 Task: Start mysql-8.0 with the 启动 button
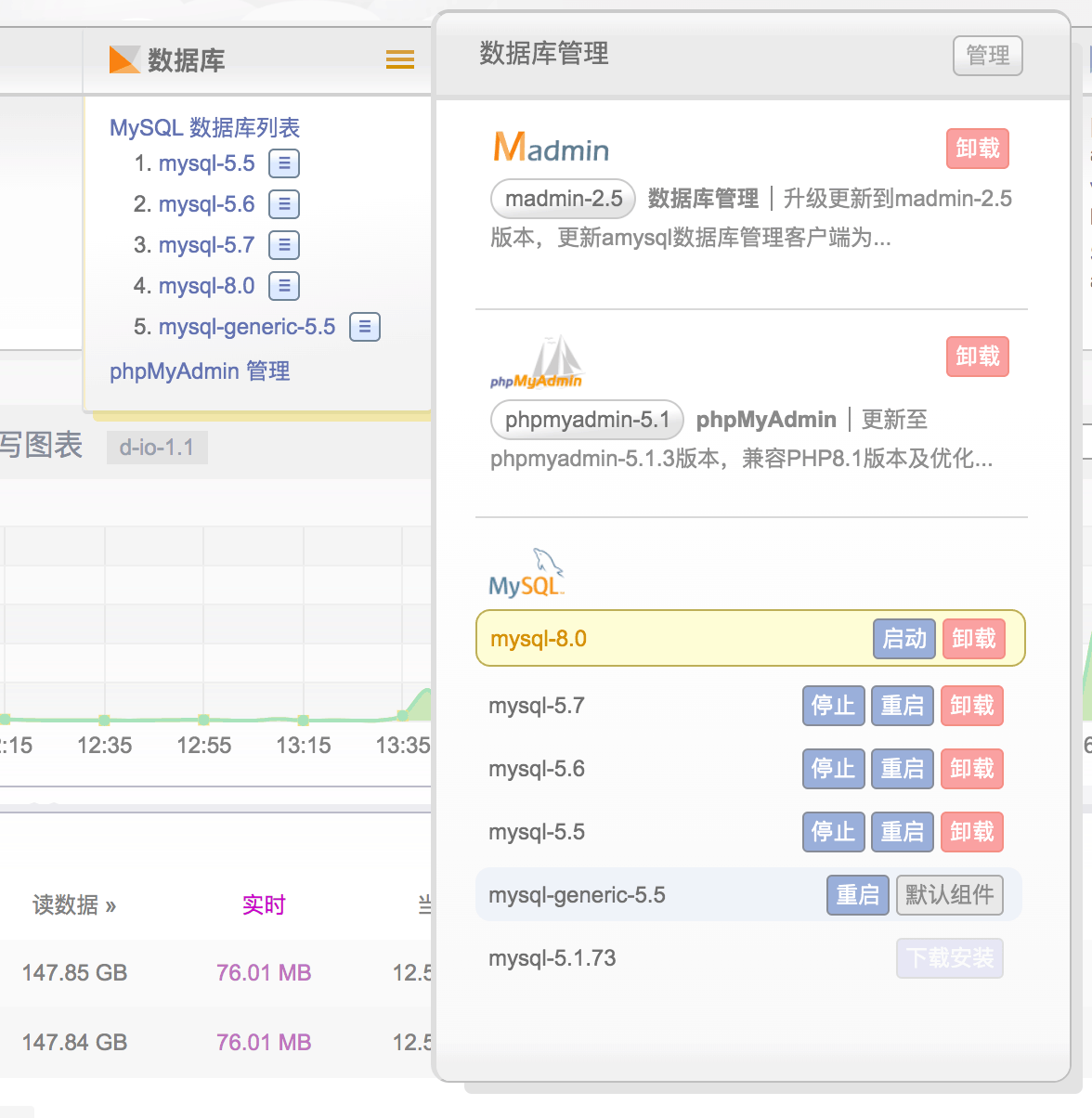click(x=903, y=639)
